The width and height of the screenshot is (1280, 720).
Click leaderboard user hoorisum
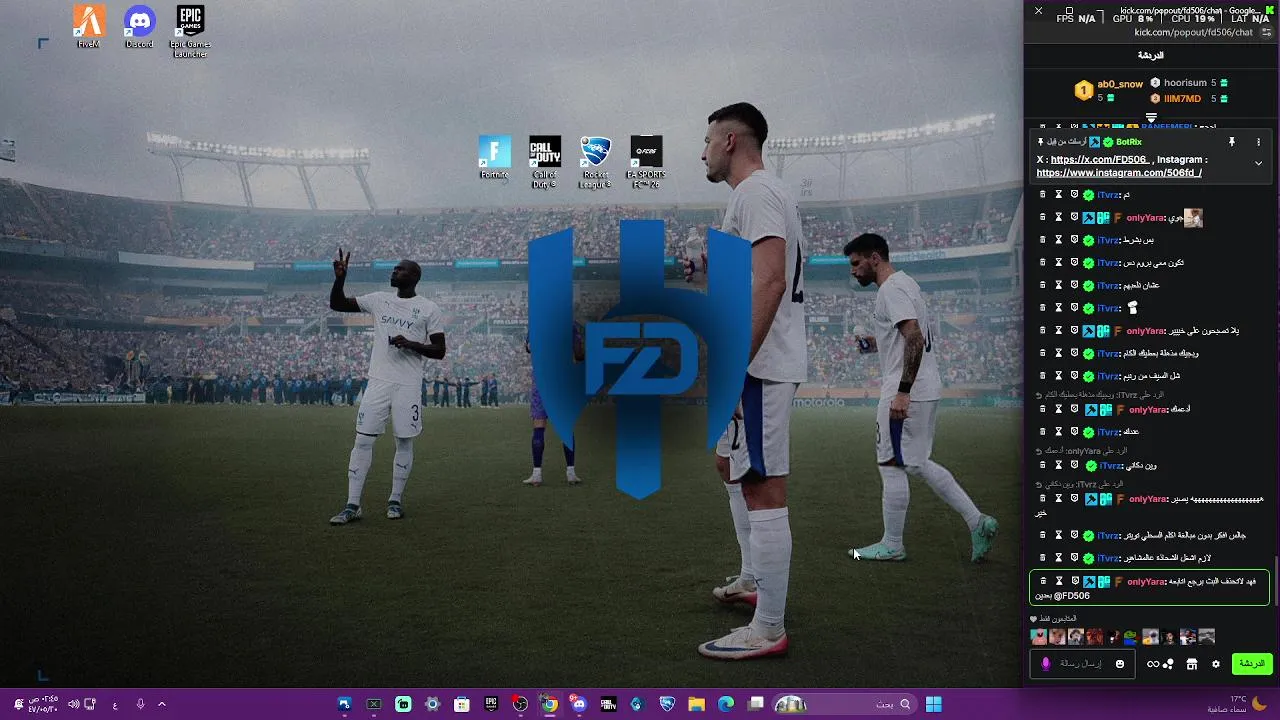point(1185,83)
